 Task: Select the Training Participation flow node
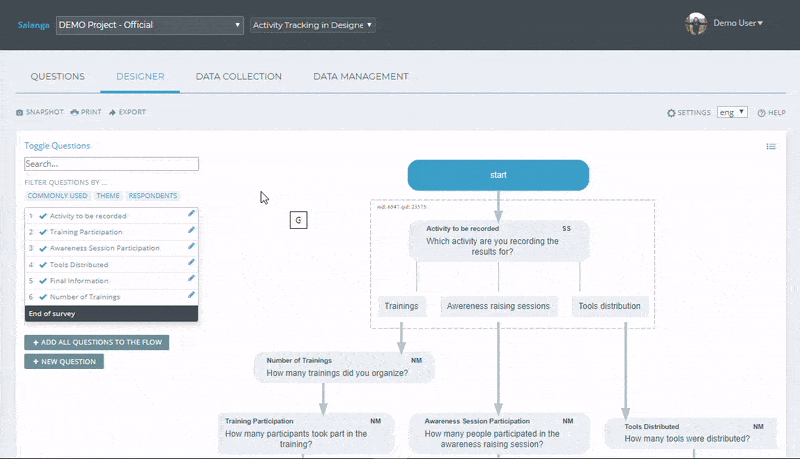[307, 434]
